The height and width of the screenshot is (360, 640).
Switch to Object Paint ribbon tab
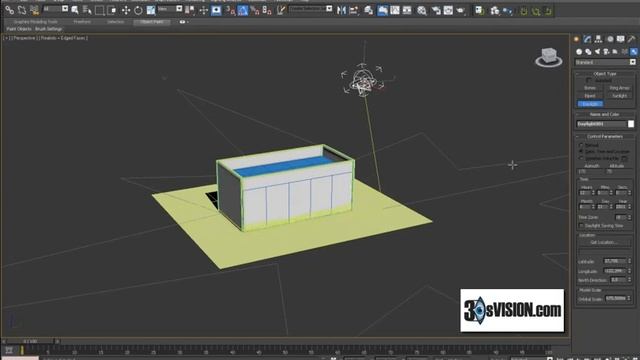click(152, 22)
